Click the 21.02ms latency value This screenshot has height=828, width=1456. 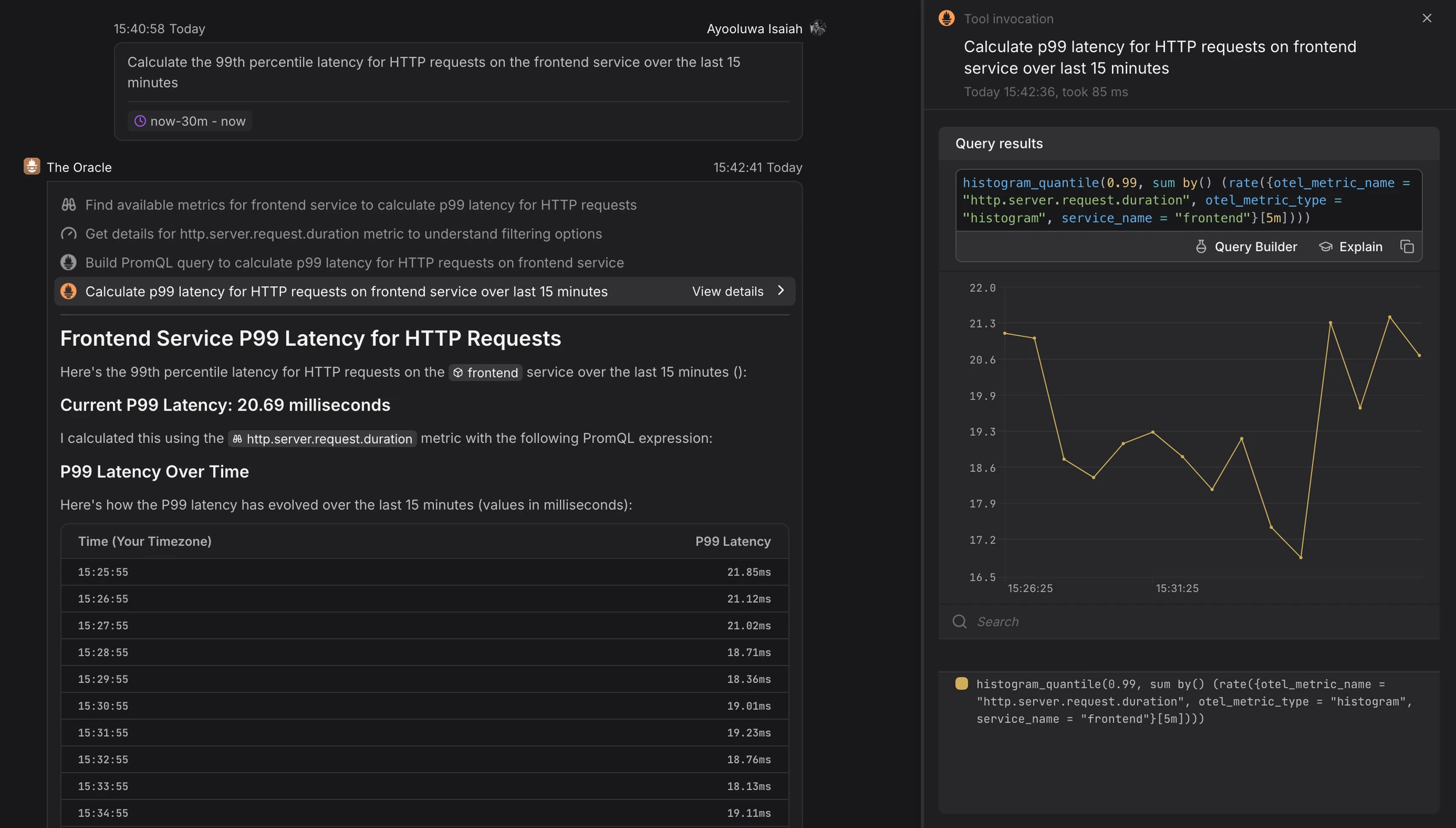[x=749, y=625]
